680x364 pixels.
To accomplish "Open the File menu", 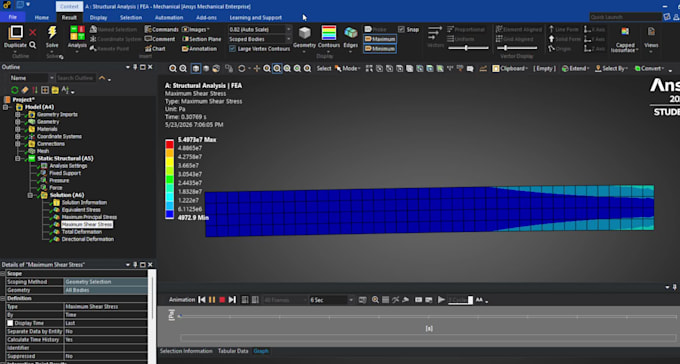I will click(x=13, y=17).
